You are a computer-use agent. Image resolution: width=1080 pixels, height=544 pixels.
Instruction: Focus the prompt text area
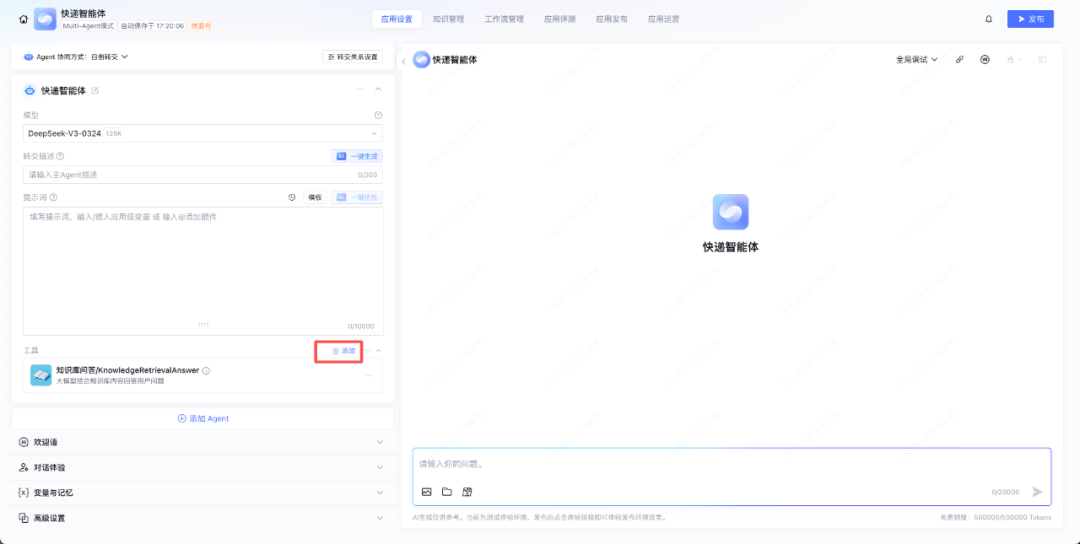tap(203, 271)
